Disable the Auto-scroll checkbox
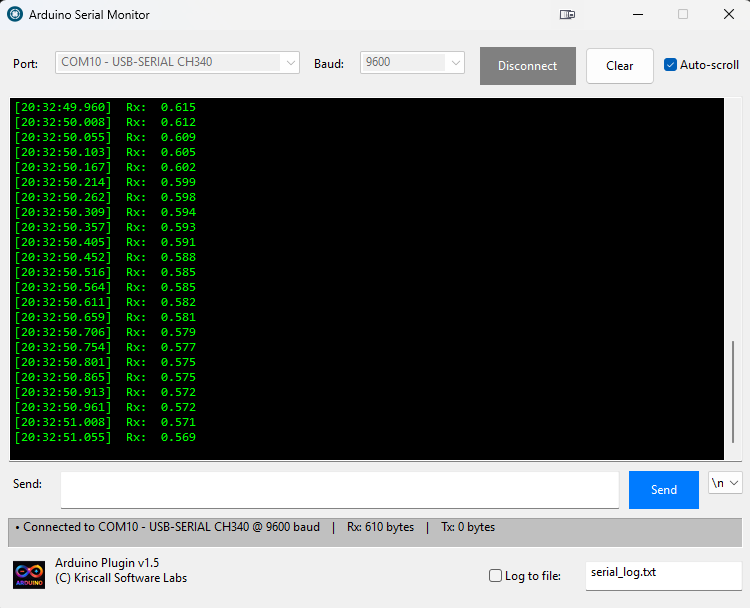The image size is (750, 608). [x=671, y=65]
